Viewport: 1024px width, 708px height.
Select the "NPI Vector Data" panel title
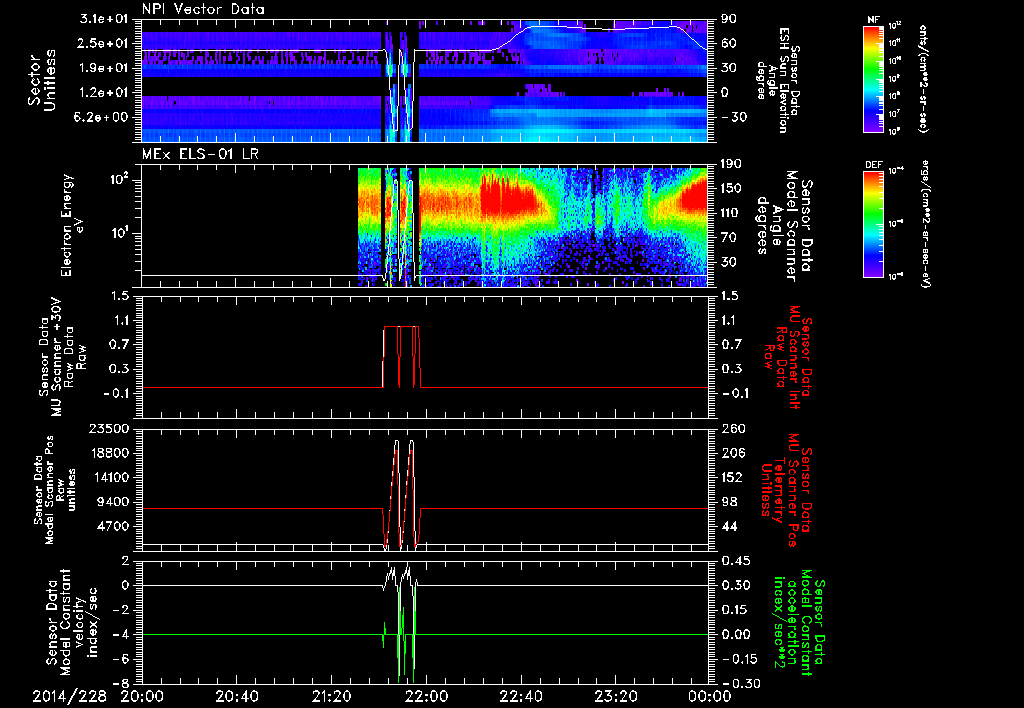pos(204,9)
